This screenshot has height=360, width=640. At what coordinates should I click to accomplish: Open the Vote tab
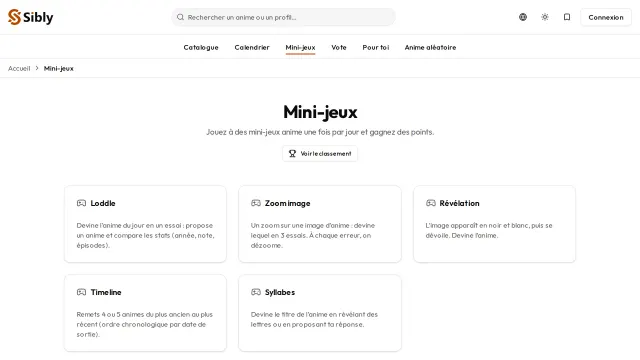tap(339, 47)
